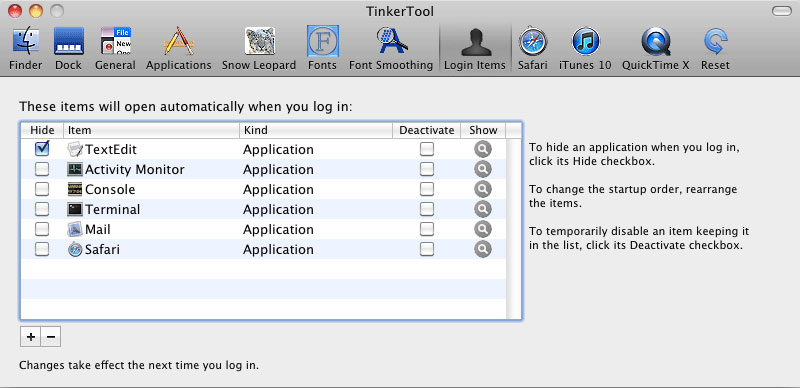The image size is (800, 388).
Task: Deactivate the Terminal login item
Action: [x=427, y=209]
